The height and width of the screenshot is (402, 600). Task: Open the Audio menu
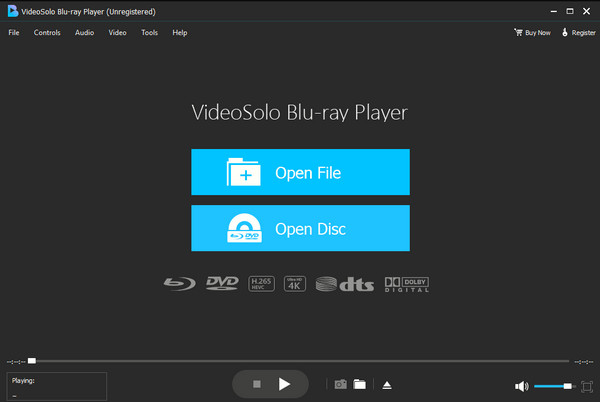[85, 33]
